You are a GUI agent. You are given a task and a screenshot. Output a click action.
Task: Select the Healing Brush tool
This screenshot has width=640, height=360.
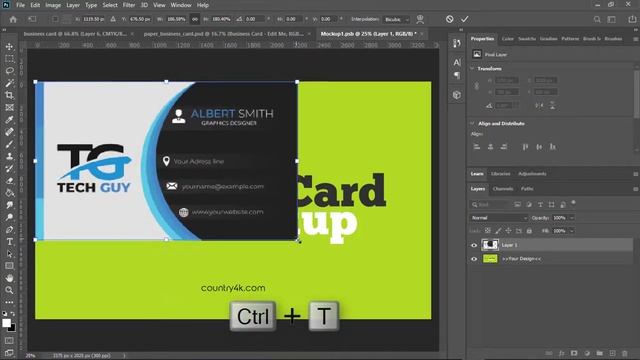[x=9, y=132]
